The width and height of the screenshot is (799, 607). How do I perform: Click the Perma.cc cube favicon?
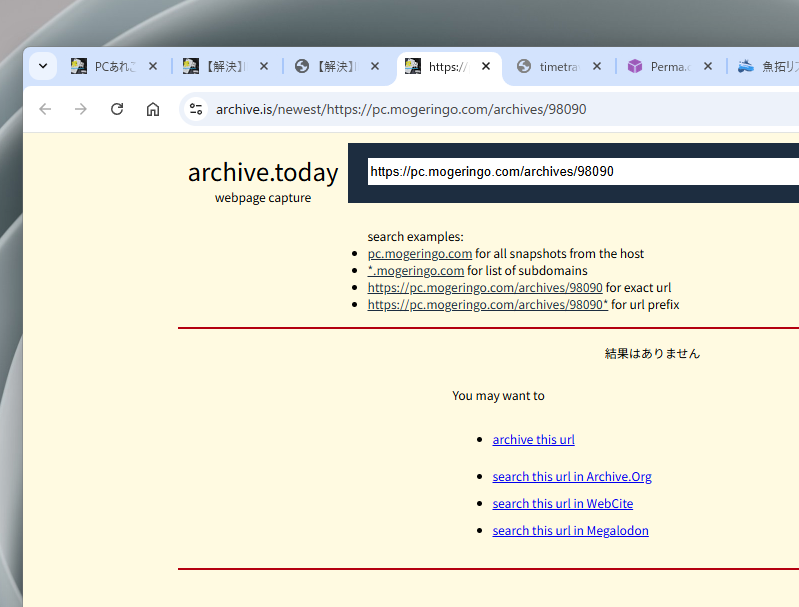tap(635, 66)
